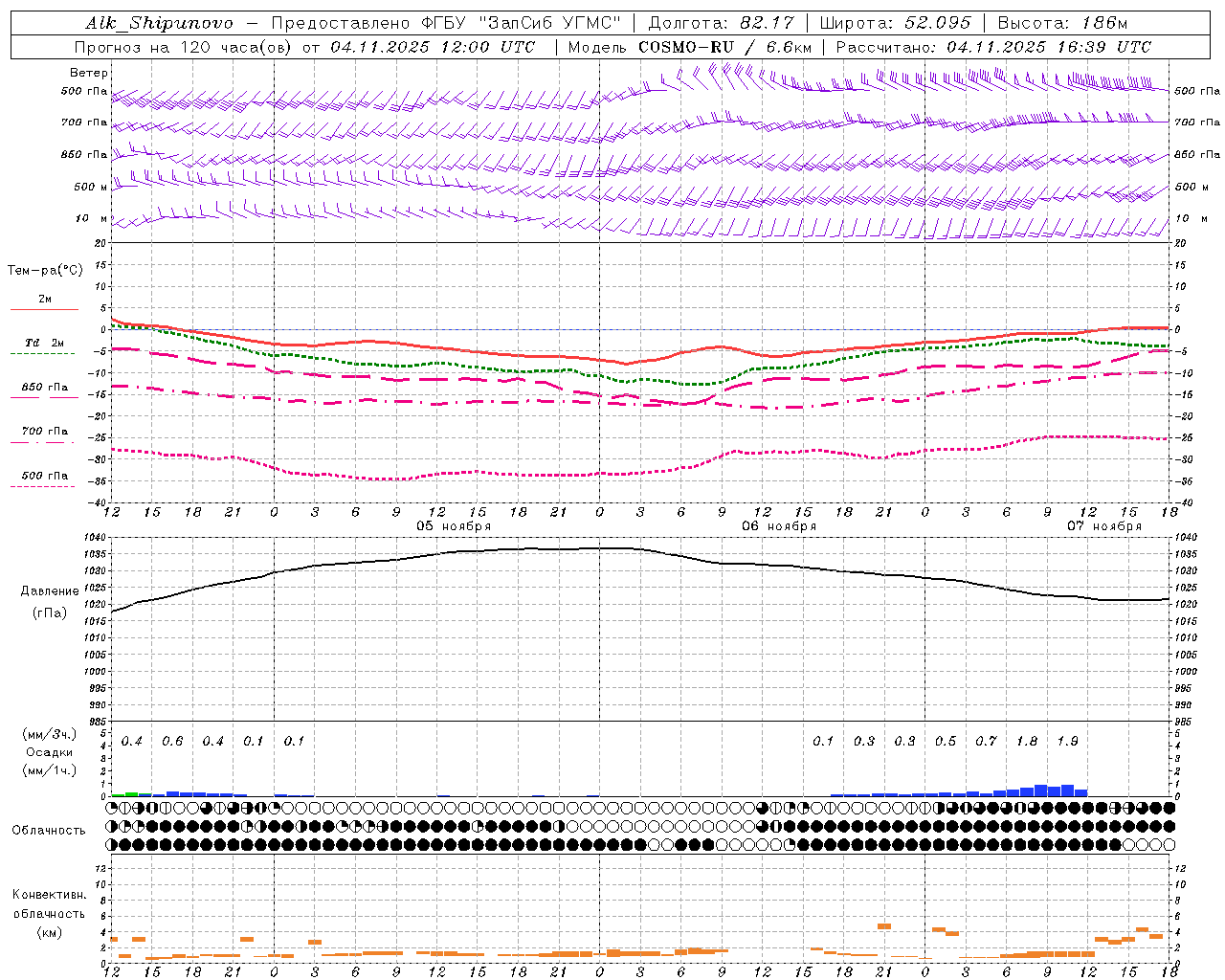Viewport: 1225px width, 980px height.
Task: Click the Прогноз на 120 часа(ов) text
Action: tap(184, 47)
